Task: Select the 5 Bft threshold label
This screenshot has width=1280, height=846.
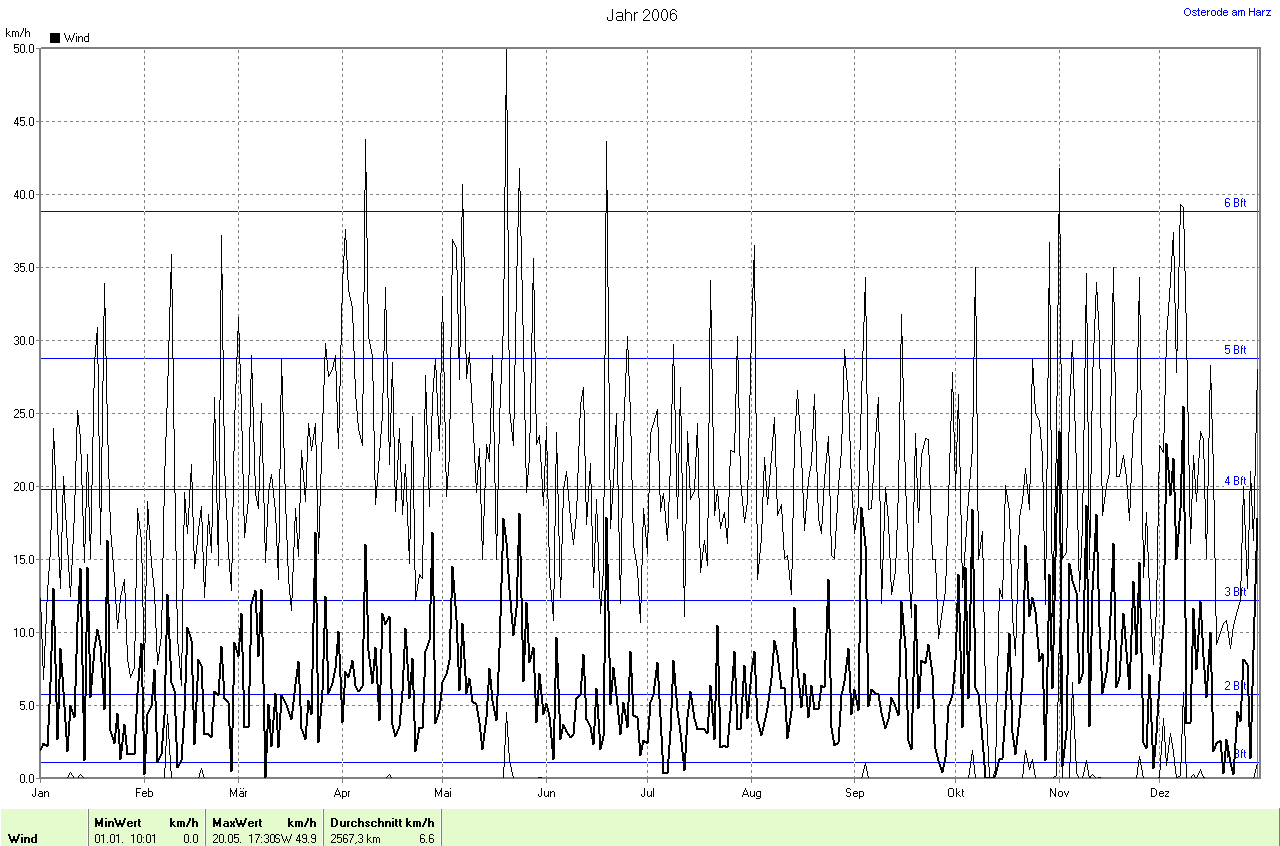Action: 1235,350
